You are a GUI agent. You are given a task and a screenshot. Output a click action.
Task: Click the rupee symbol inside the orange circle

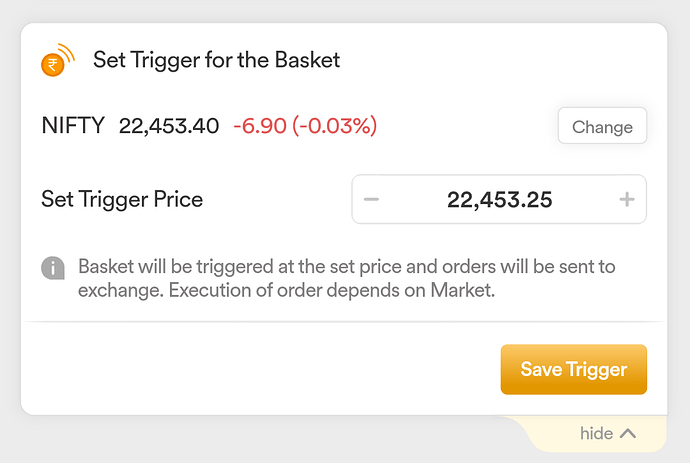pos(53,65)
